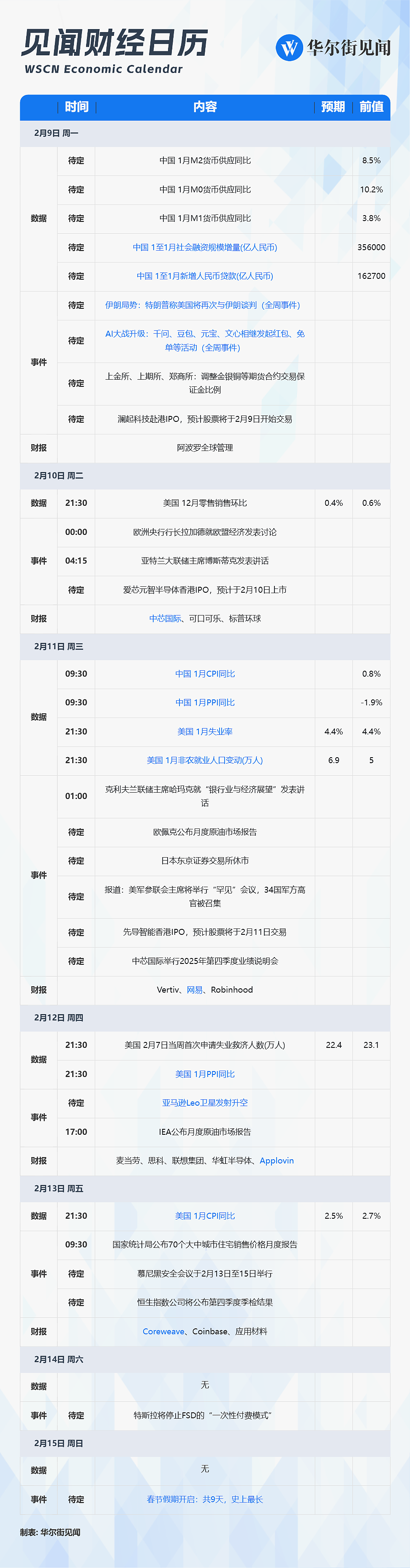Image resolution: width=410 pixels, height=1568 pixels.
Task: Click the 阿波罗全球管理 earnings entry
Action: 205,448
